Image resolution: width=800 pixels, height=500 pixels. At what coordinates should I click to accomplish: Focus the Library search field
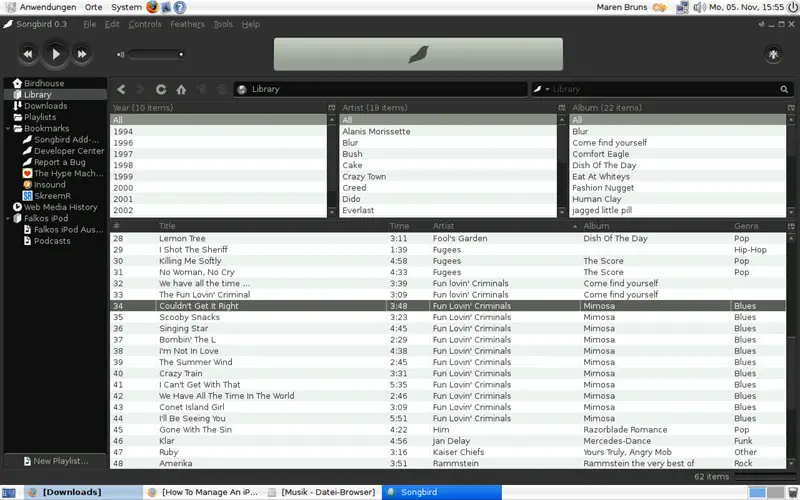point(663,89)
